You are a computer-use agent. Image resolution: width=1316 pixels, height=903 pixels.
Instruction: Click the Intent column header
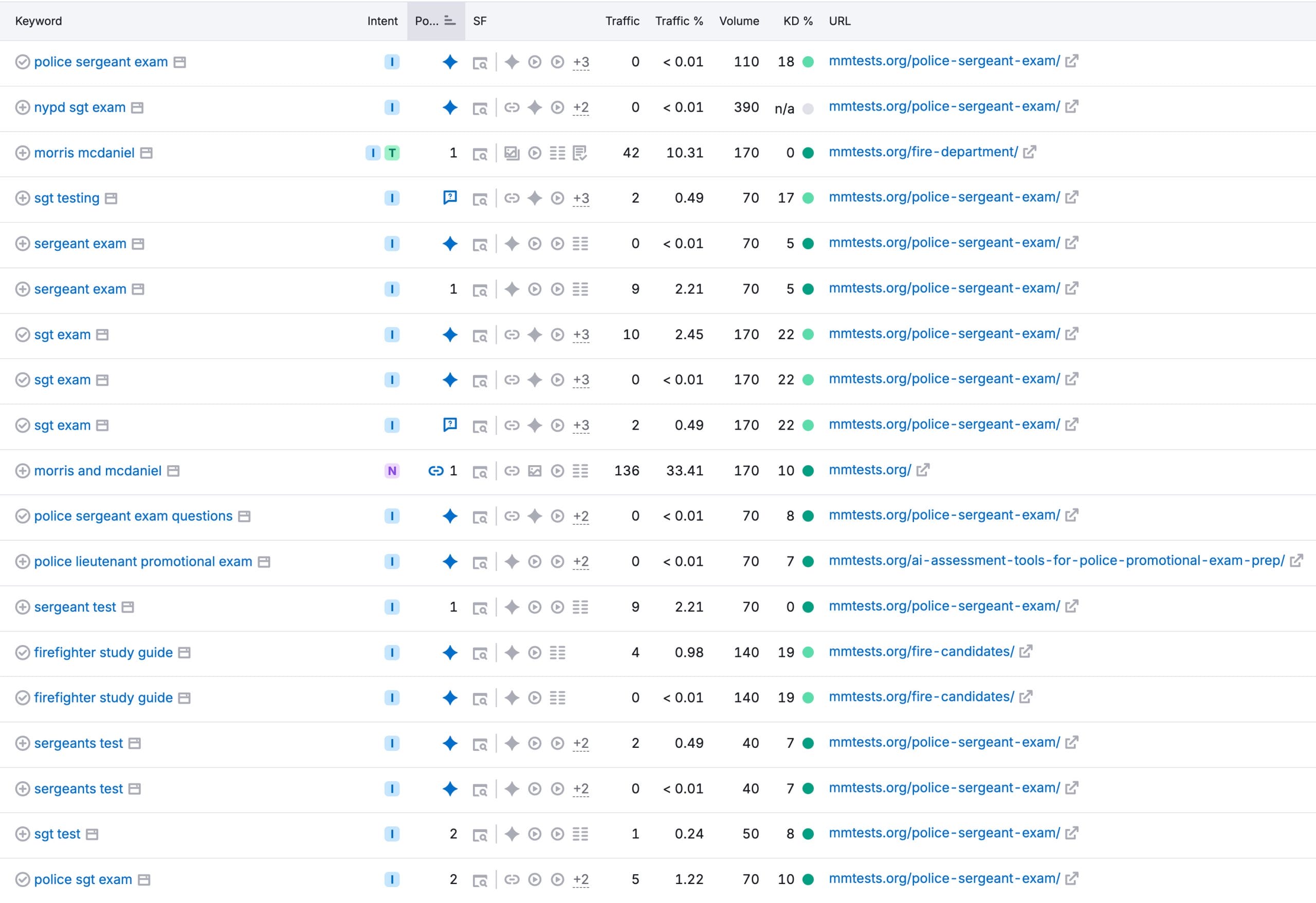pos(382,21)
